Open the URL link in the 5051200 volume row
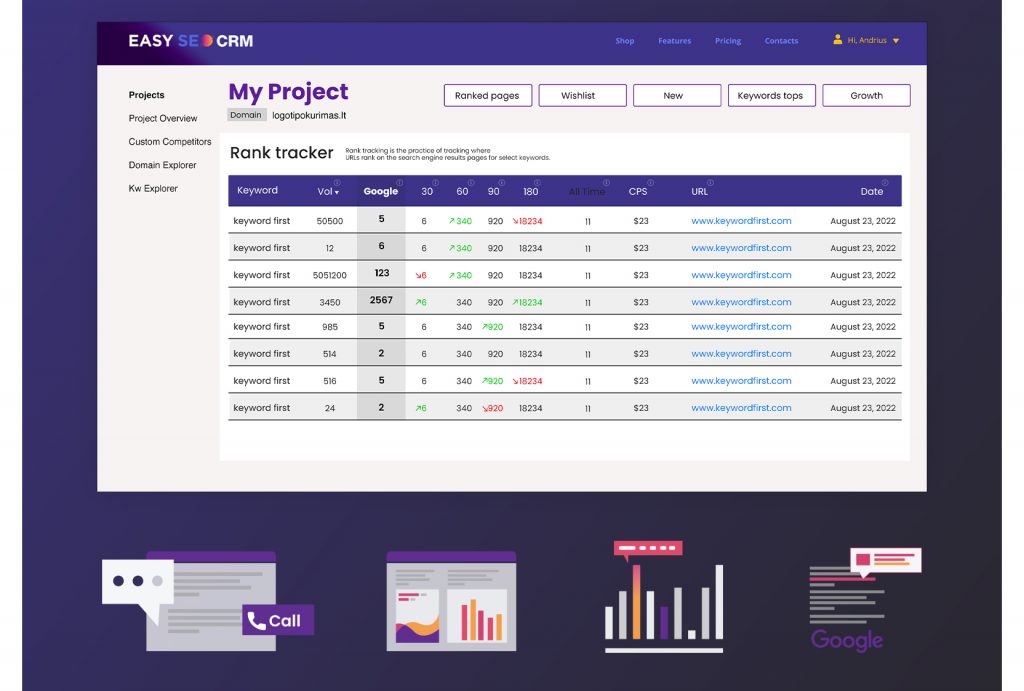Screen dimensions: 1024x691 pyautogui.click(x=741, y=275)
